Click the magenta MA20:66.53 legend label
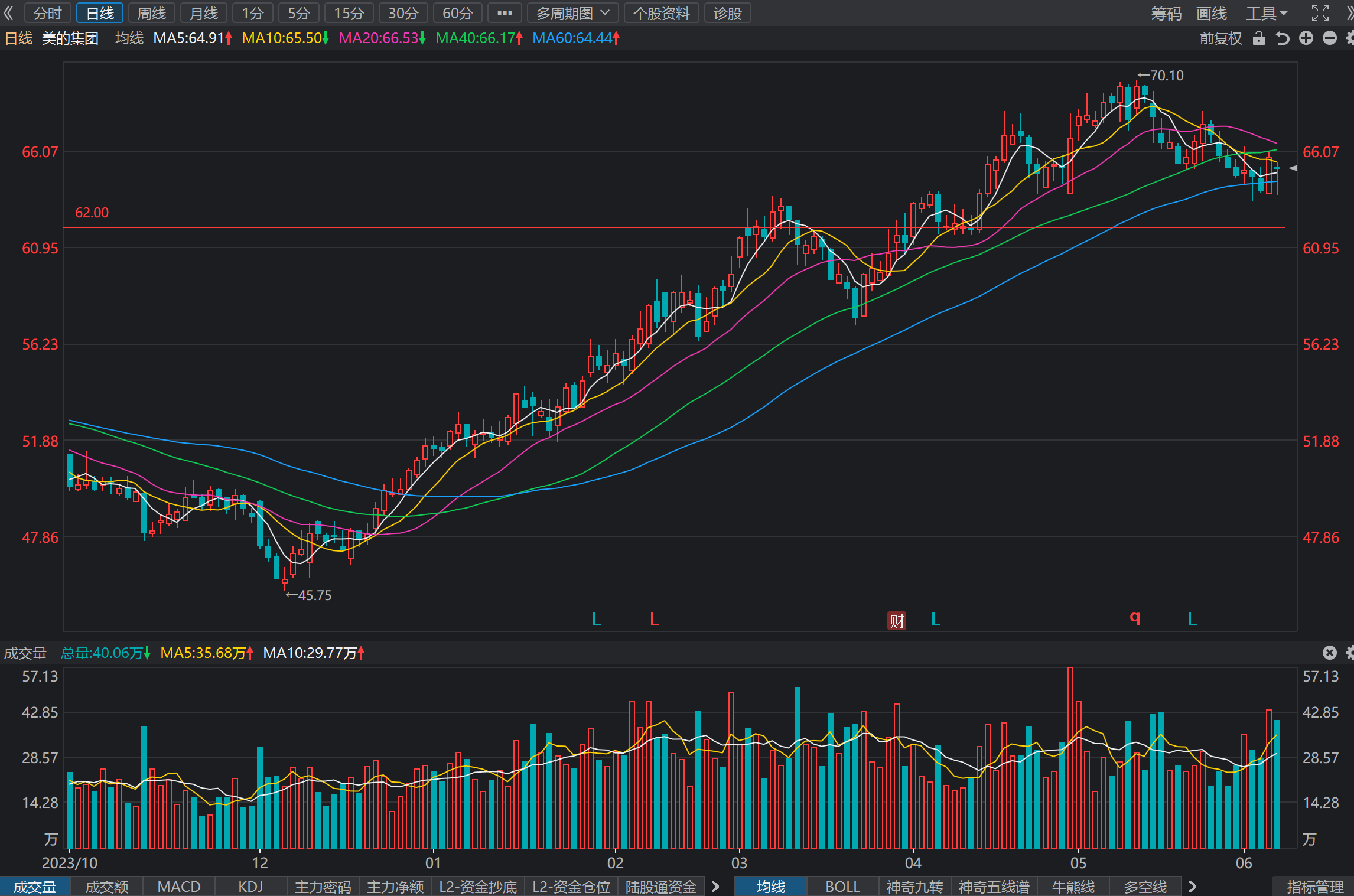This screenshot has height=896, width=1354. pyautogui.click(x=382, y=38)
